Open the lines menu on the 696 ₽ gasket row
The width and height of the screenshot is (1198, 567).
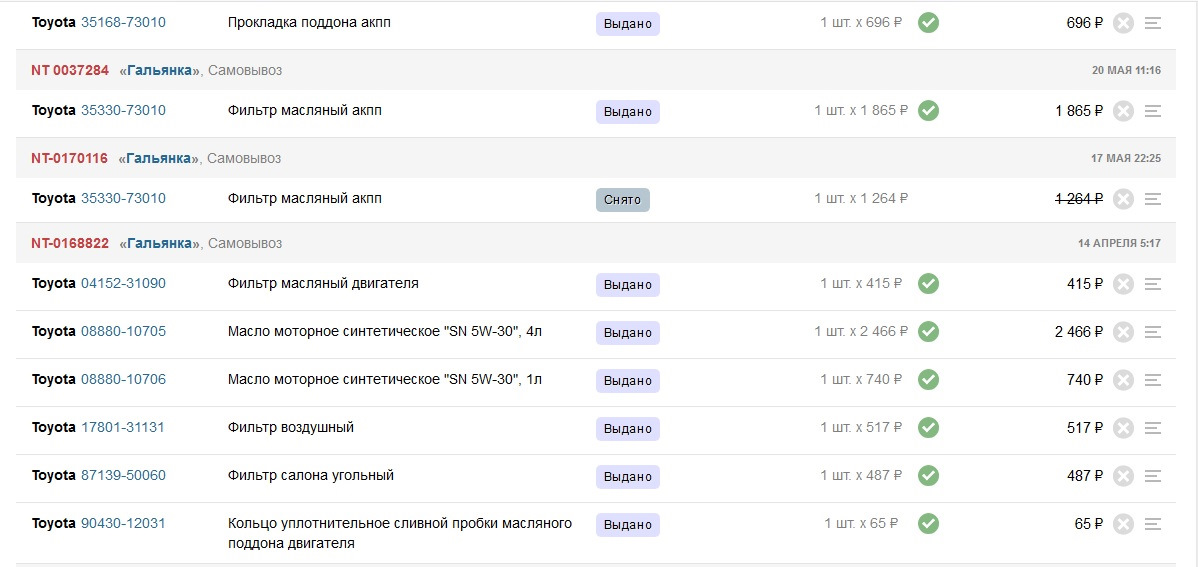click(x=1152, y=24)
